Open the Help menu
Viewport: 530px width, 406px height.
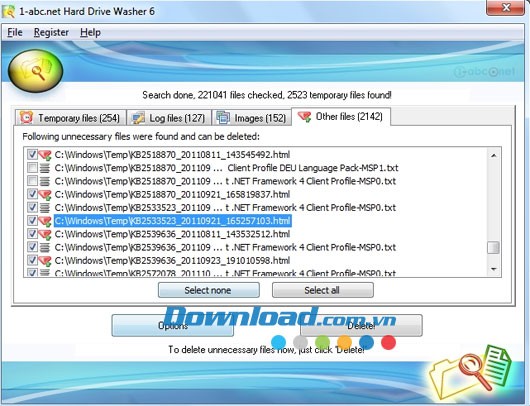click(90, 32)
